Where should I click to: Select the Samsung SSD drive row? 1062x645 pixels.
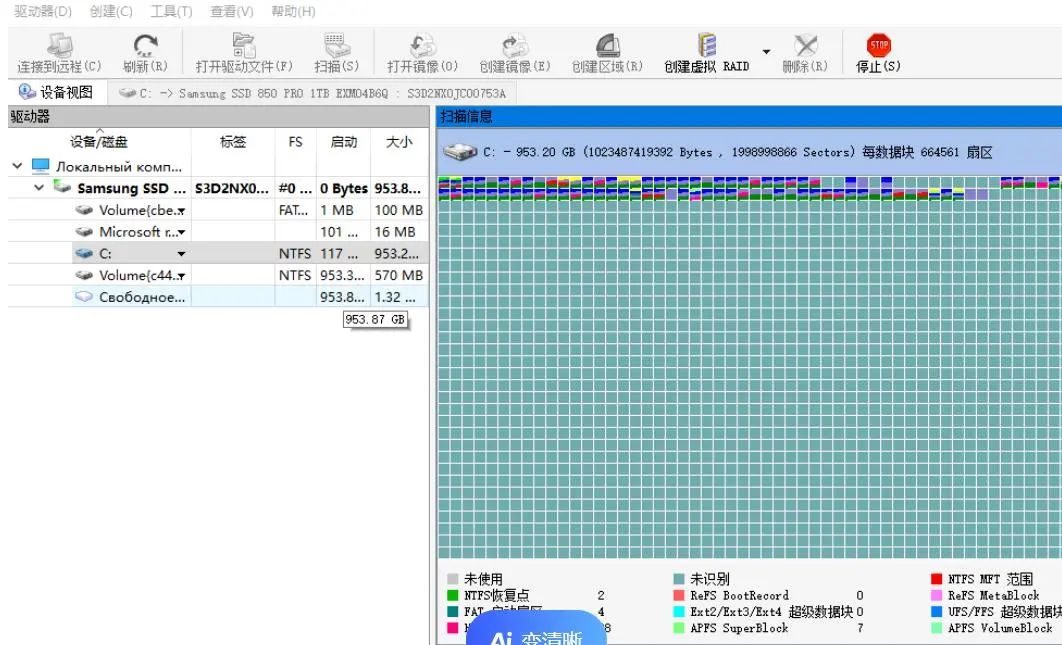[x=218, y=188]
